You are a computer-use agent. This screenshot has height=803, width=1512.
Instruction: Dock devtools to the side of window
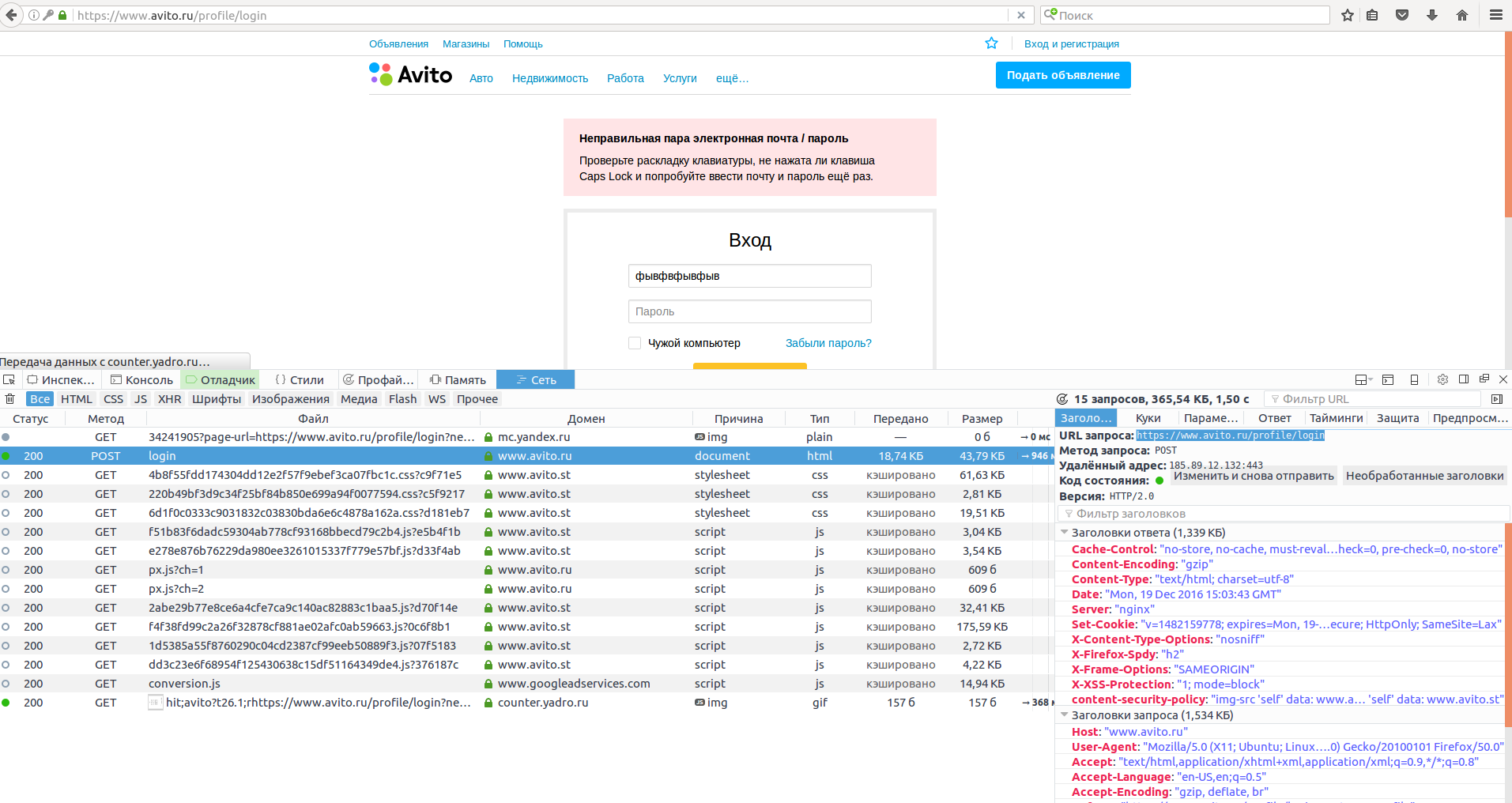point(1464,379)
